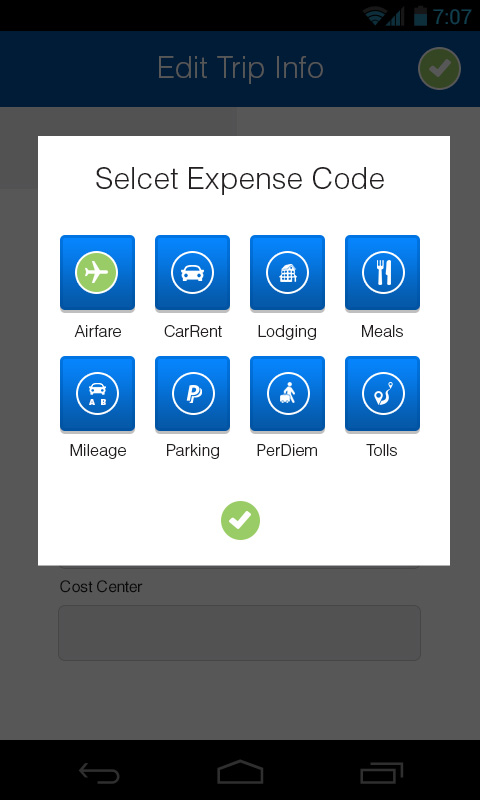Image resolution: width=480 pixels, height=800 pixels.
Task: Select the Meals fork and knife icon
Action: [383, 273]
